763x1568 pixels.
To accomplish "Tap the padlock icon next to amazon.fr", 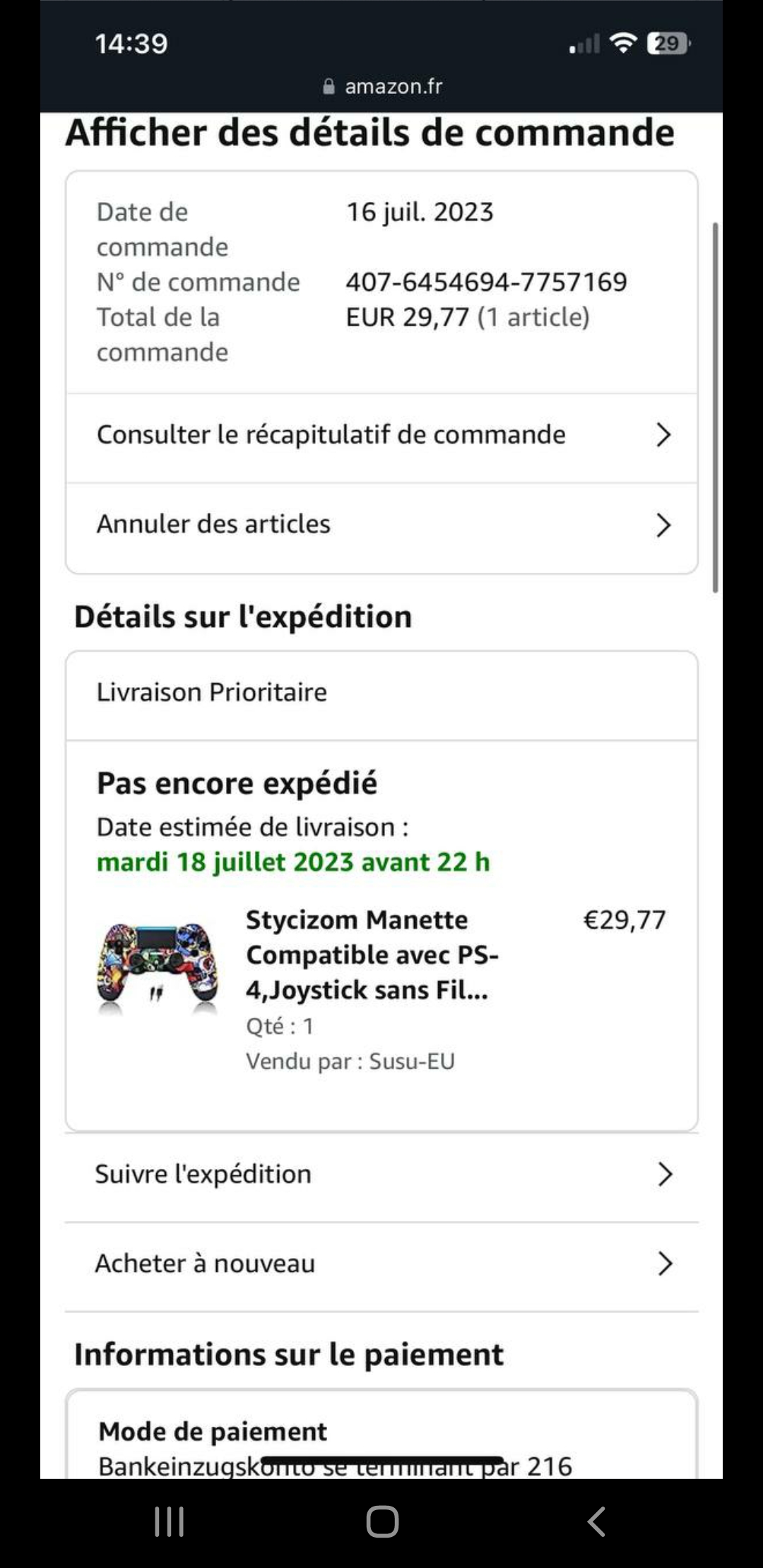I will [329, 86].
